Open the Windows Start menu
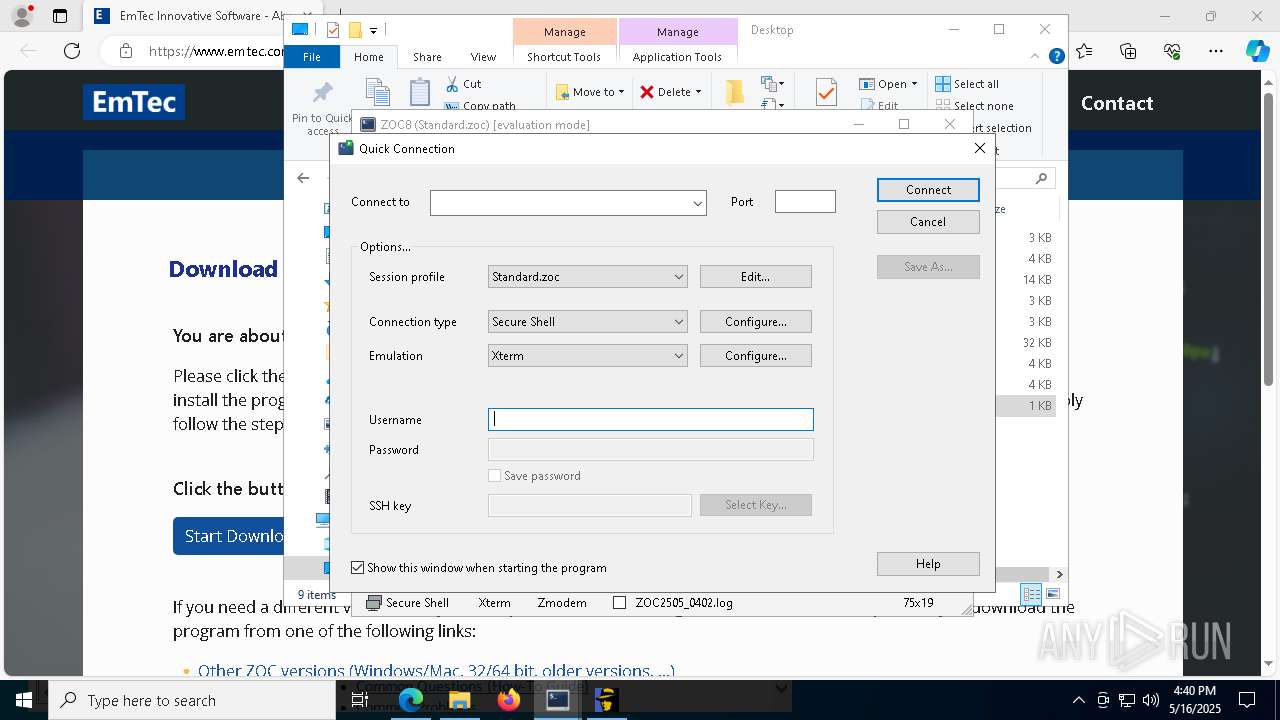Image resolution: width=1280 pixels, height=720 pixels. click(x=24, y=700)
